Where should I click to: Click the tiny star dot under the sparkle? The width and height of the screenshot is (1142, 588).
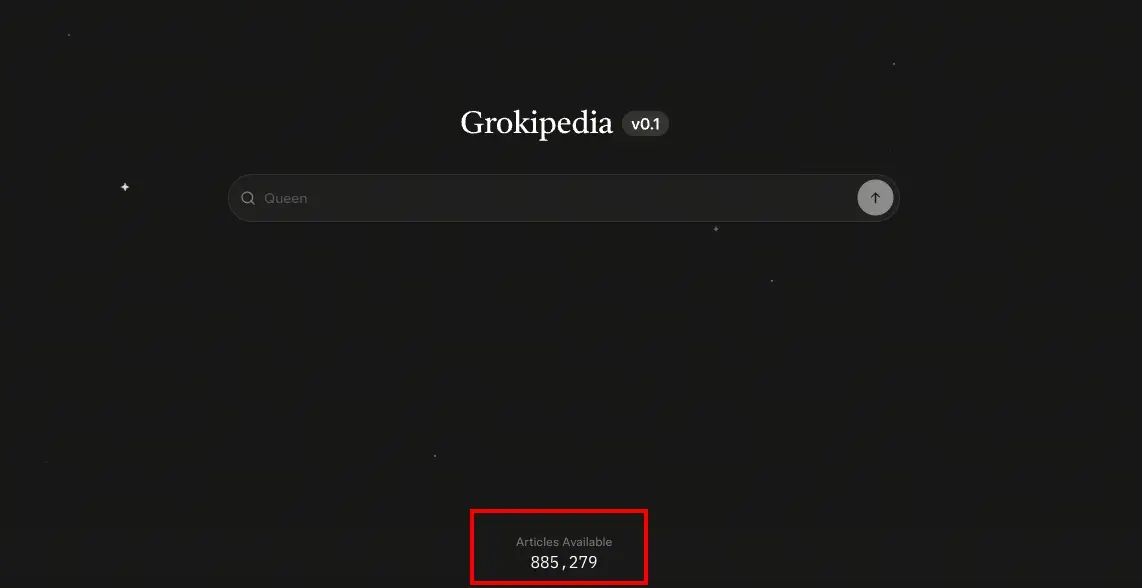click(772, 281)
